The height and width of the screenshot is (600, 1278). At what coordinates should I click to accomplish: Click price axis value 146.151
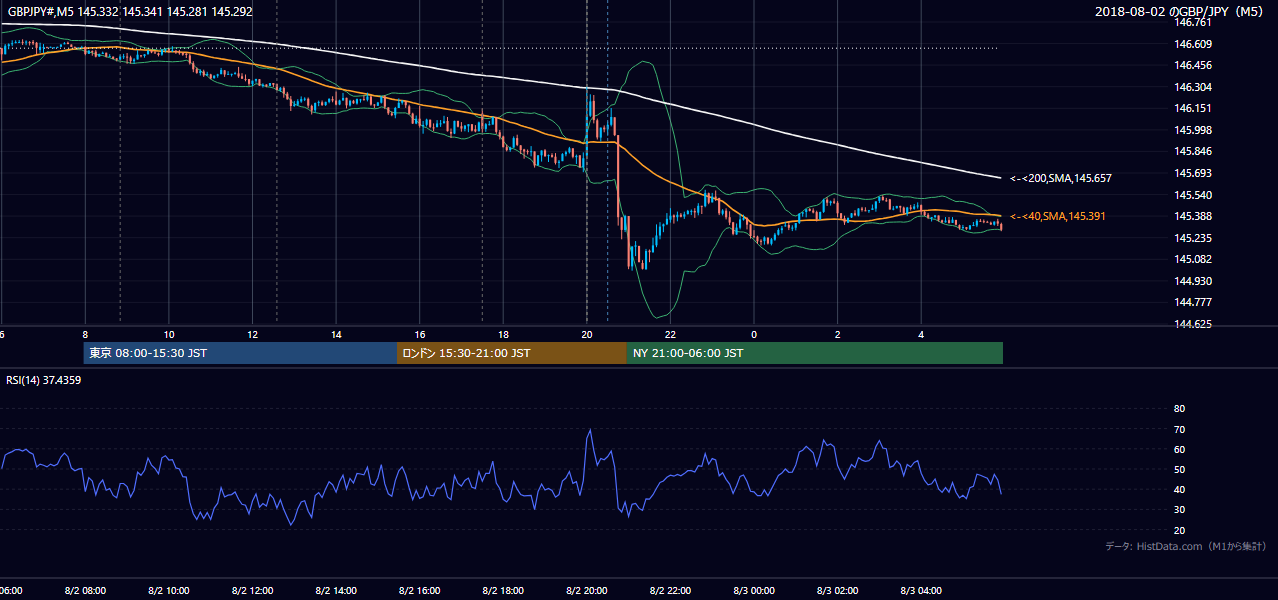coord(1193,108)
